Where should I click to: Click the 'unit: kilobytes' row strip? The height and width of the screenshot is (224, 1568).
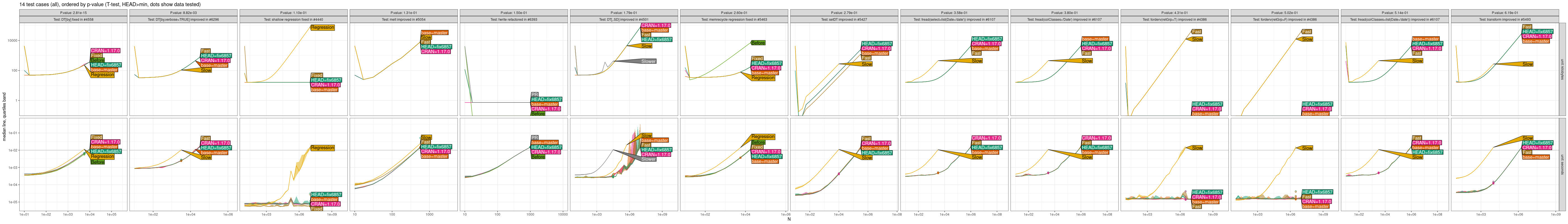(x=1562, y=69)
